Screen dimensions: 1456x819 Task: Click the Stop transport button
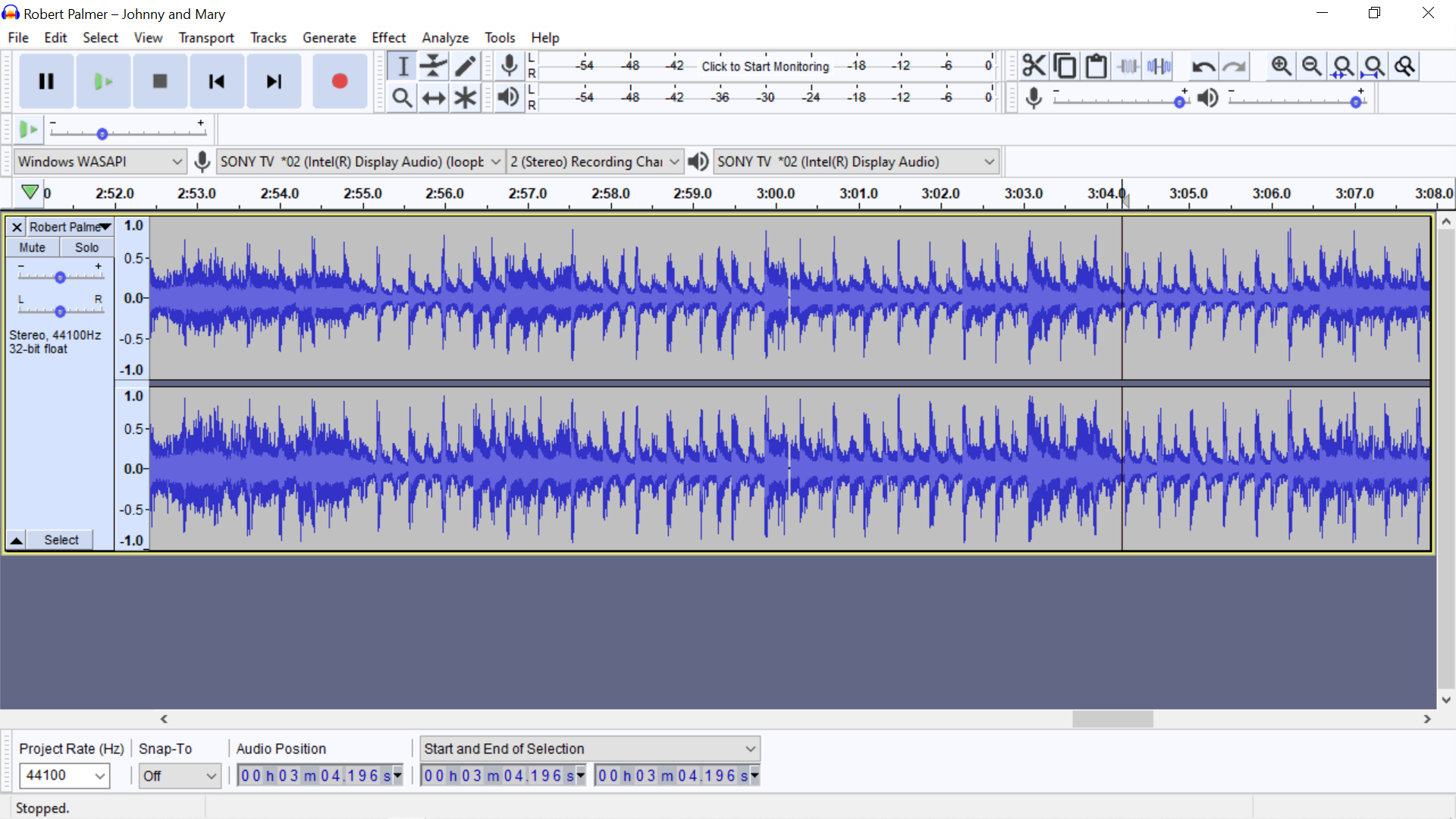click(x=160, y=81)
